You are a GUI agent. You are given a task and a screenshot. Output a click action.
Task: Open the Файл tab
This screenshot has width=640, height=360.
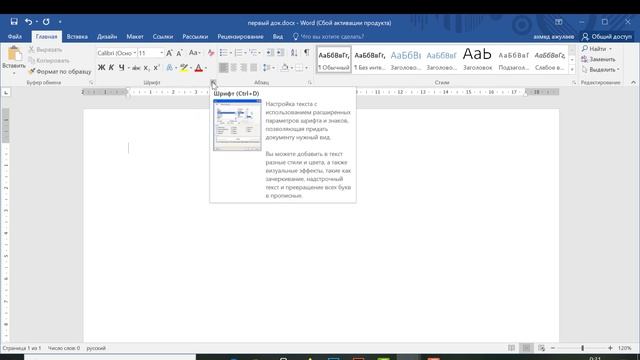pyautogui.click(x=15, y=37)
